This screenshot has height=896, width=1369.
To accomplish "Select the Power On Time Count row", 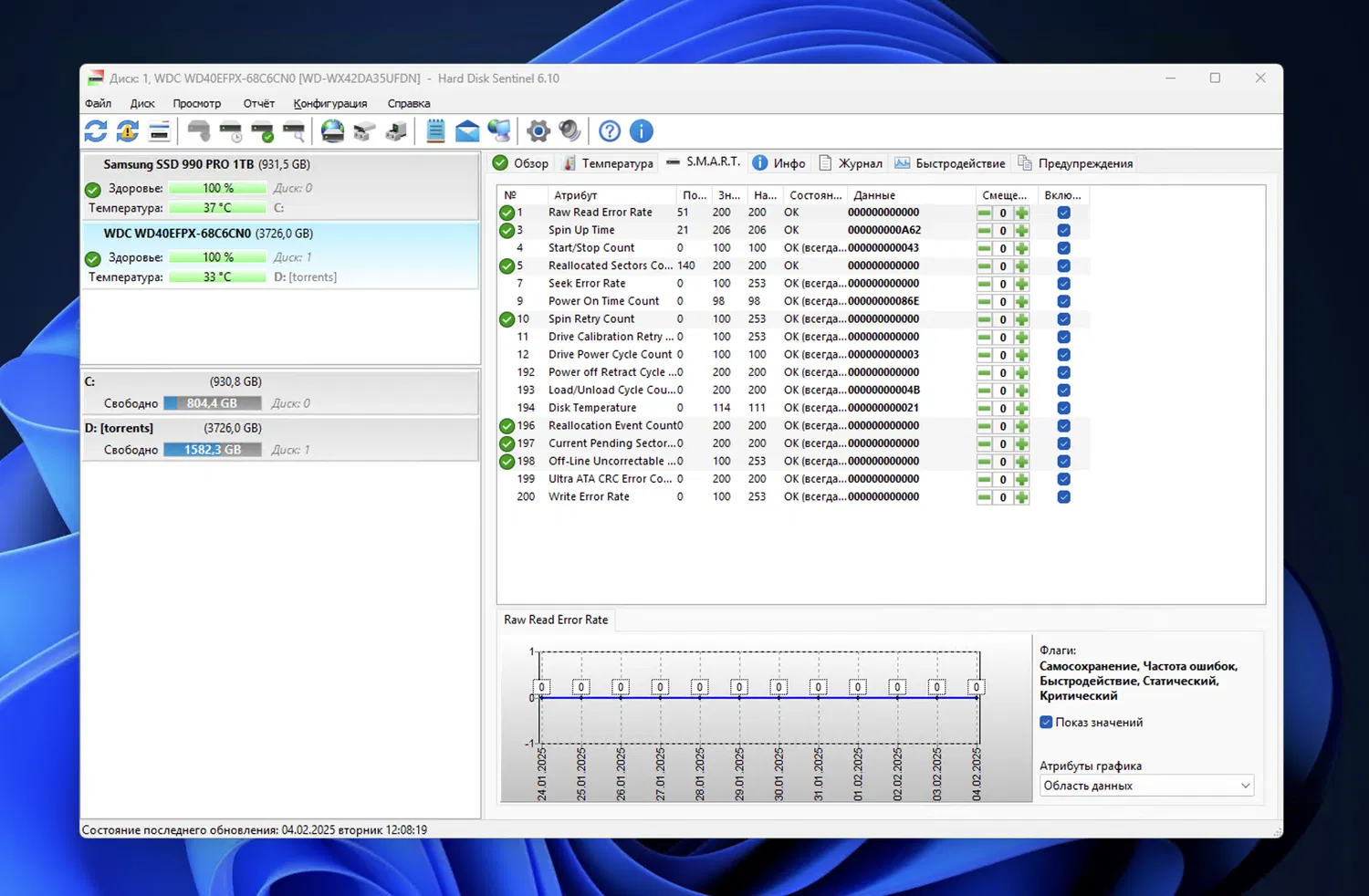I will coord(603,301).
